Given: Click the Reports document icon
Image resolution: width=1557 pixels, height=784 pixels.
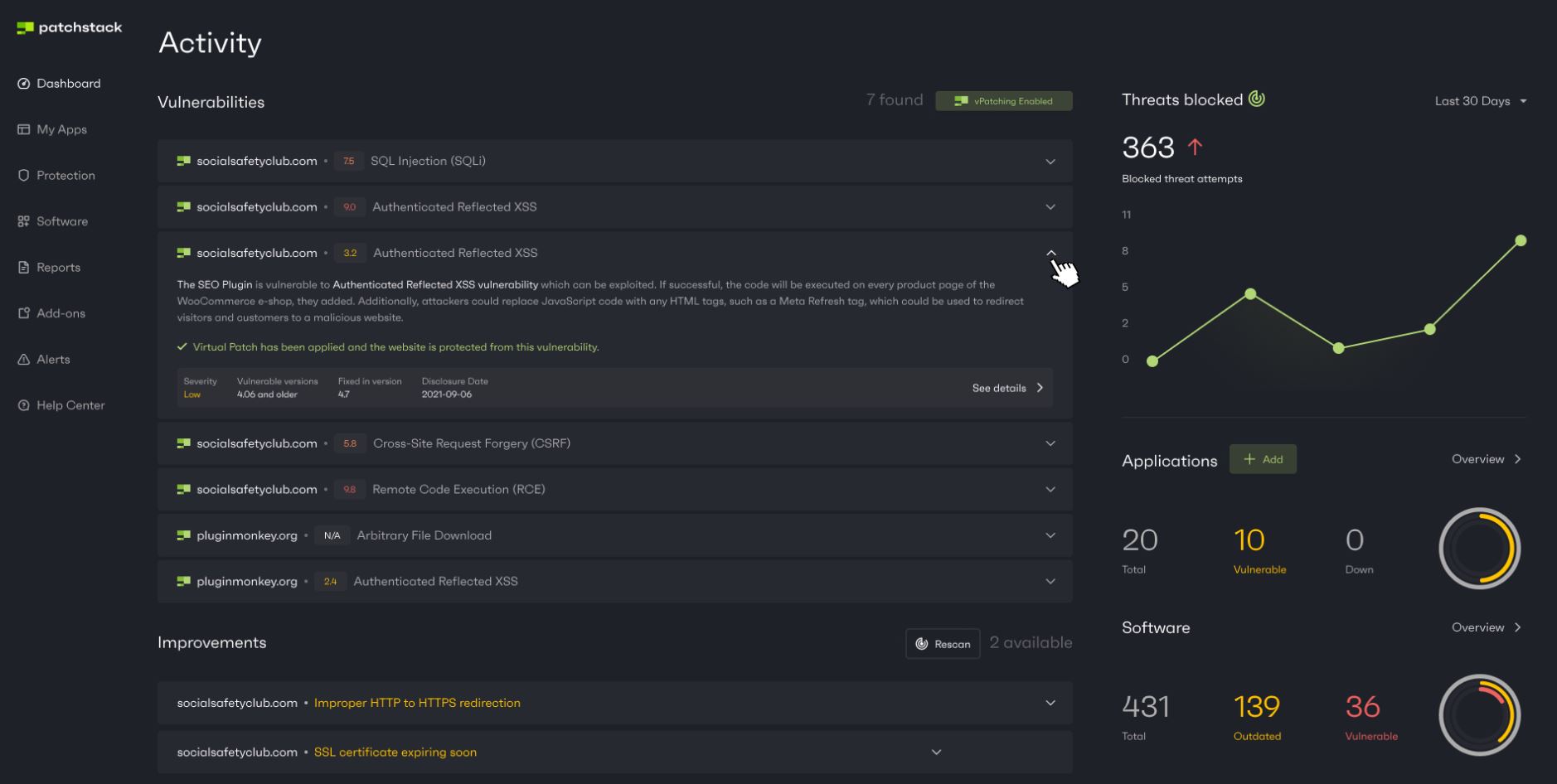Looking at the screenshot, I should [x=23, y=268].
